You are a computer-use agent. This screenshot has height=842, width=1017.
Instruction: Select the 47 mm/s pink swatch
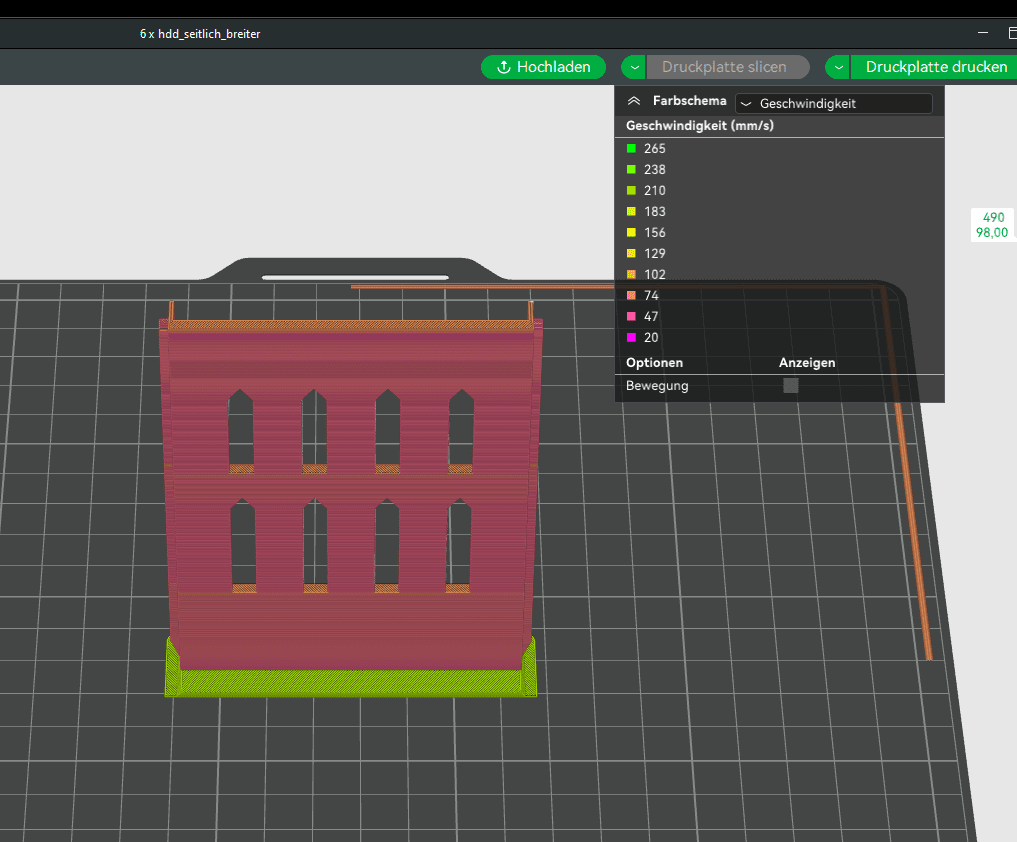pyautogui.click(x=631, y=317)
